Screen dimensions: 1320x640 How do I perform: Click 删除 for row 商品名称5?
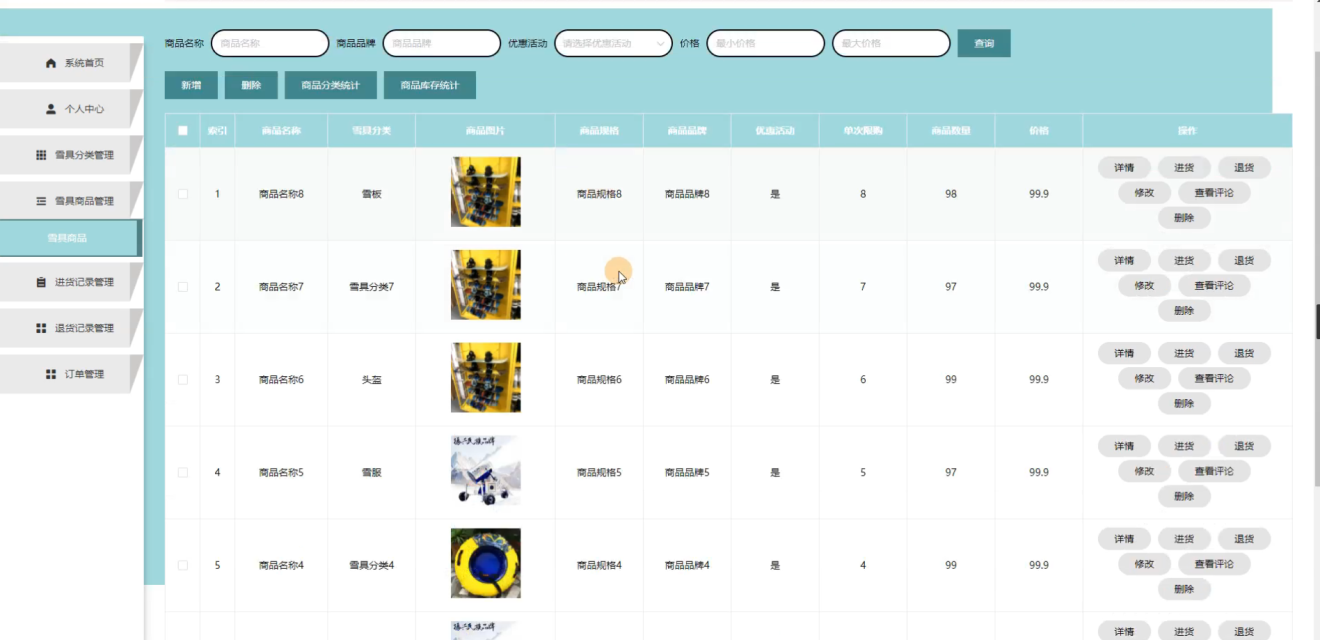pos(1184,497)
